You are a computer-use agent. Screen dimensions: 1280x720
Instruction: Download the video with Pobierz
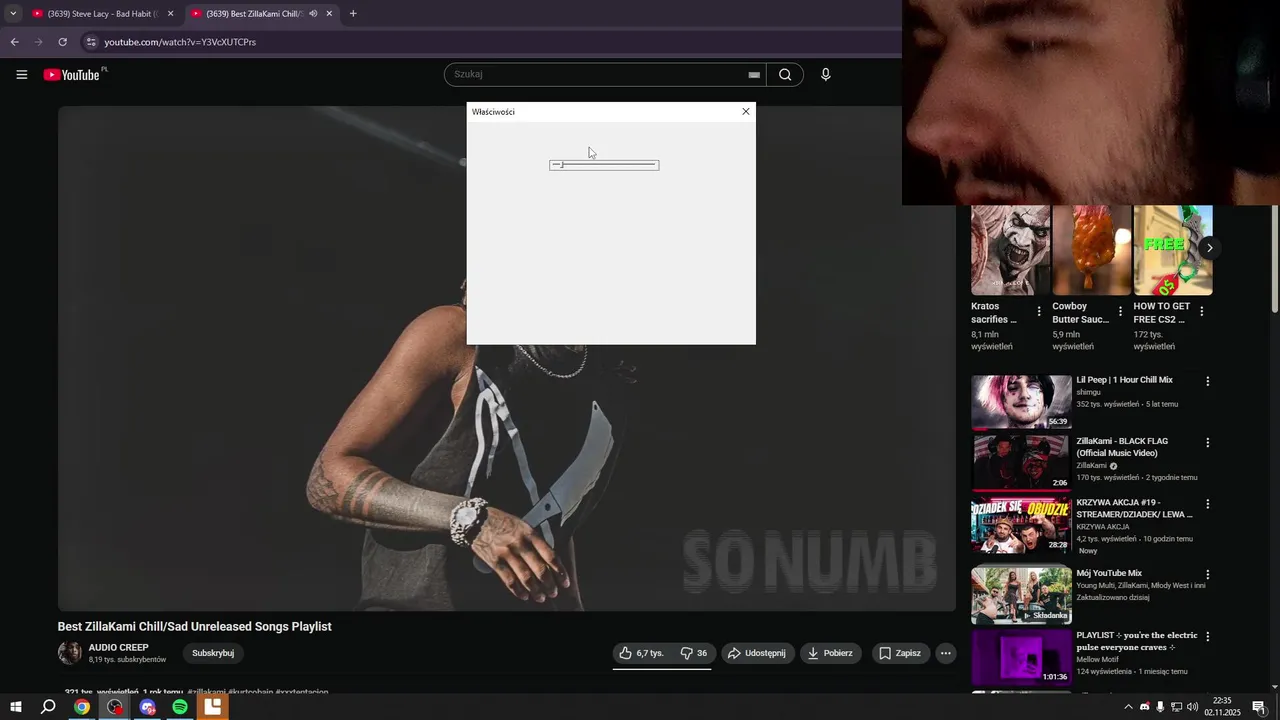point(830,653)
